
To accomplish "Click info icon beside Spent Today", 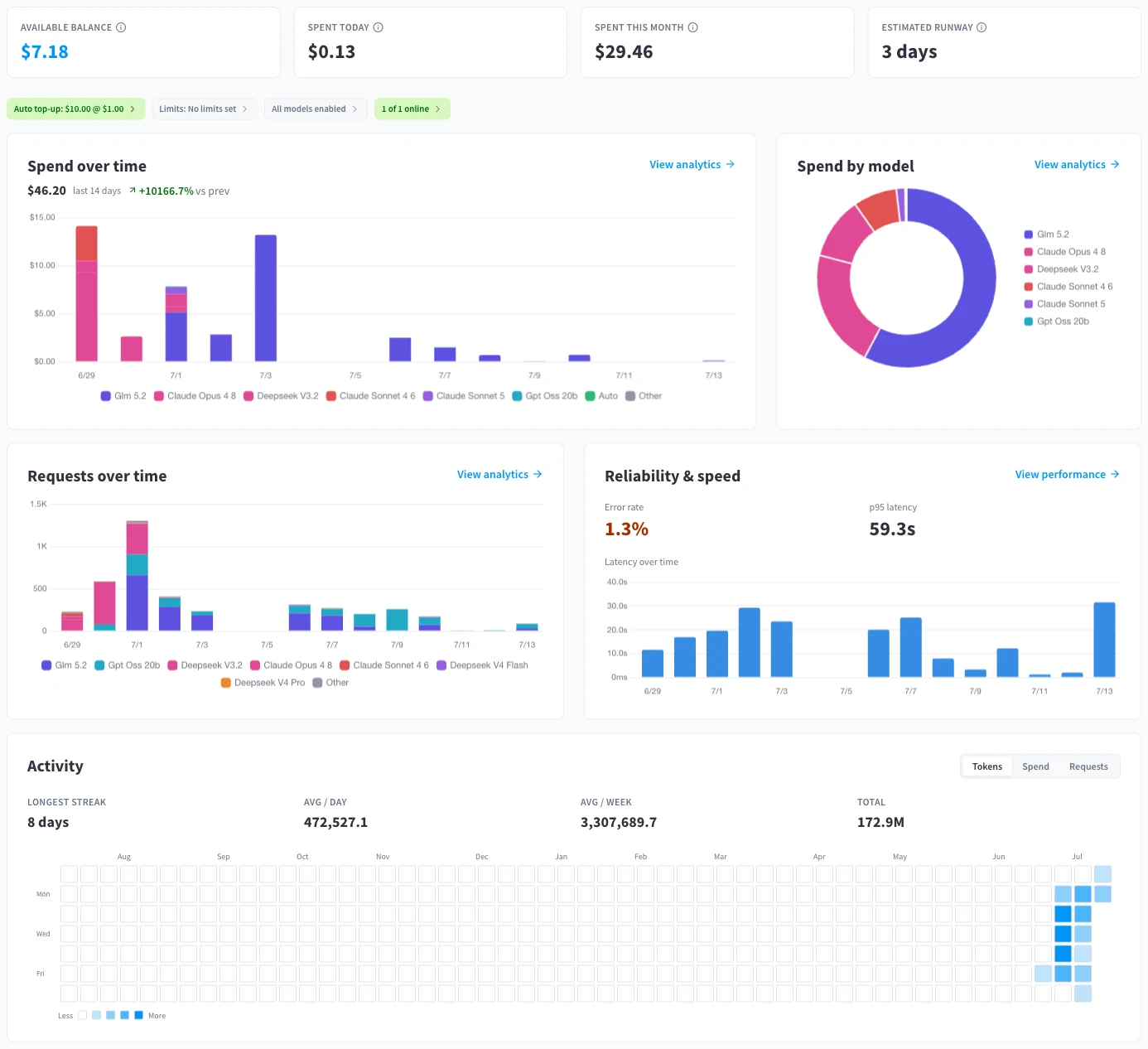I will coord(379,27).
